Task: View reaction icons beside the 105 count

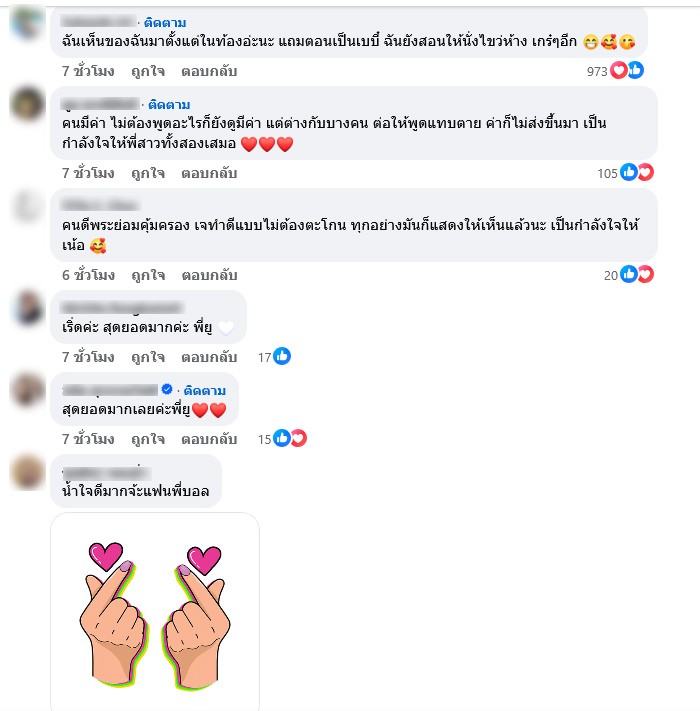Action: [637, 172]
